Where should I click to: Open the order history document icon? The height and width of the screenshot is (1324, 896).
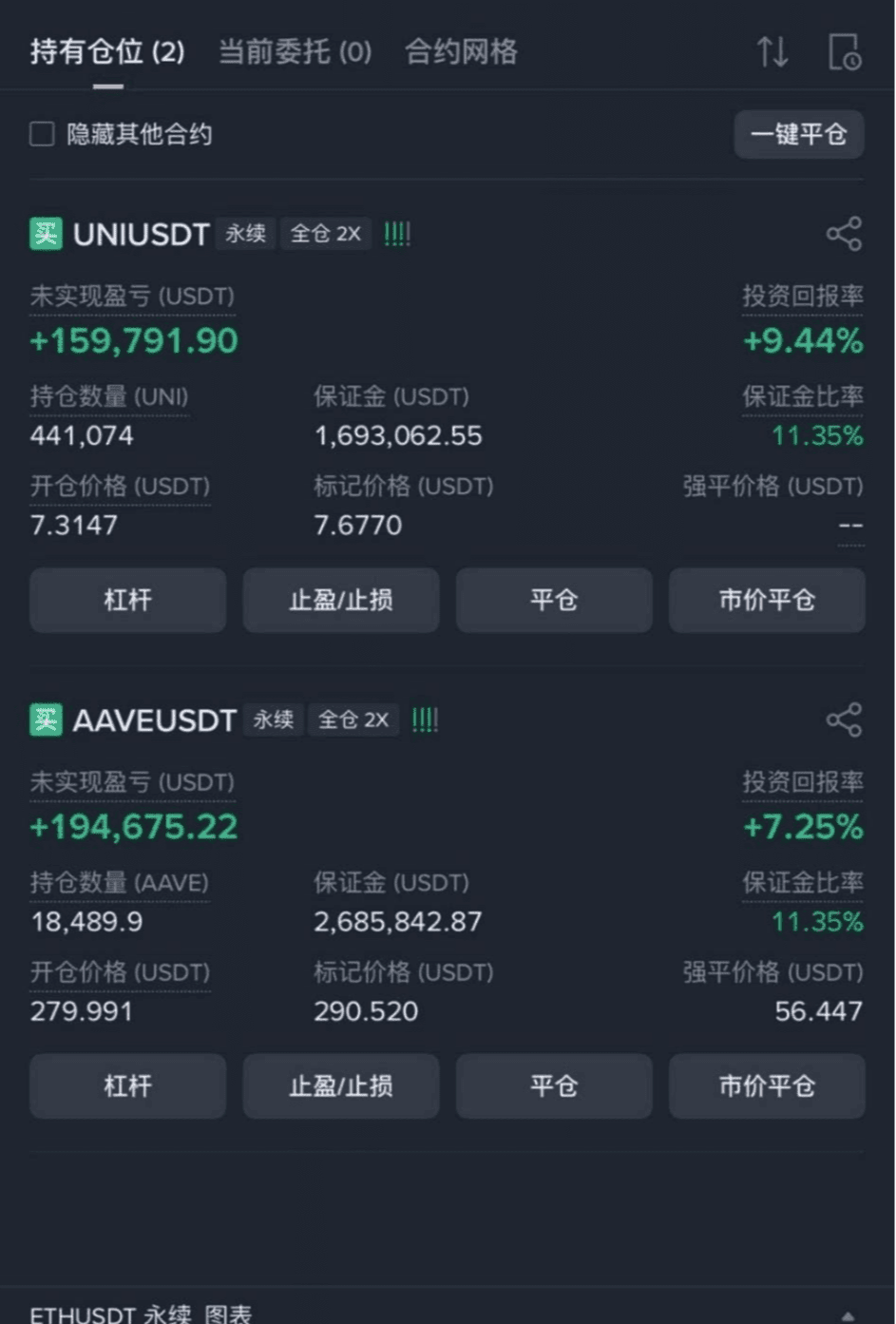(844, 51)
